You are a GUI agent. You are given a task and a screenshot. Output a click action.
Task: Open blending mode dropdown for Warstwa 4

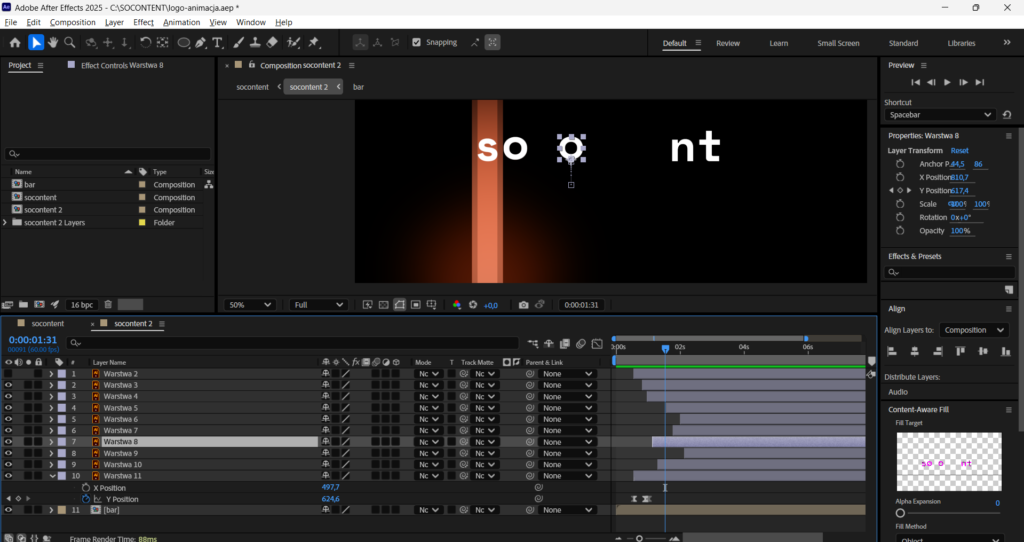[427, 396]
